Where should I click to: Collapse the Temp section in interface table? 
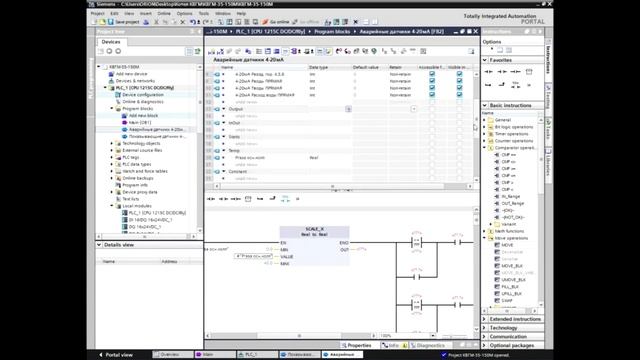pyautogui.click(x=224, y=151)
